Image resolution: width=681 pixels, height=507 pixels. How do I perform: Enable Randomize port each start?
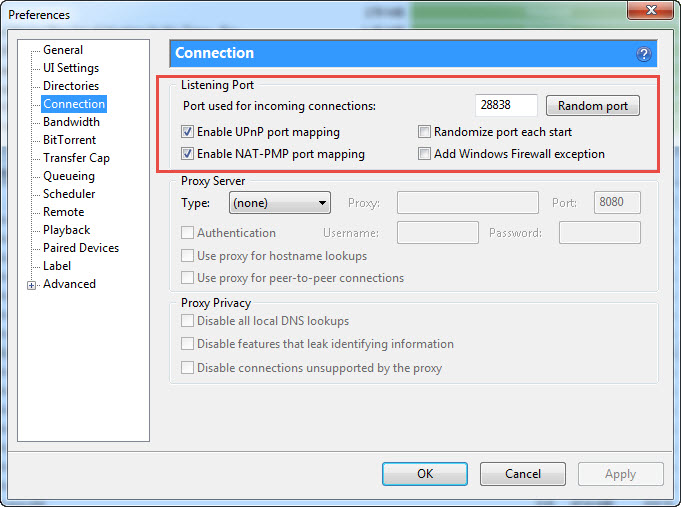click(x=424, y=132)
